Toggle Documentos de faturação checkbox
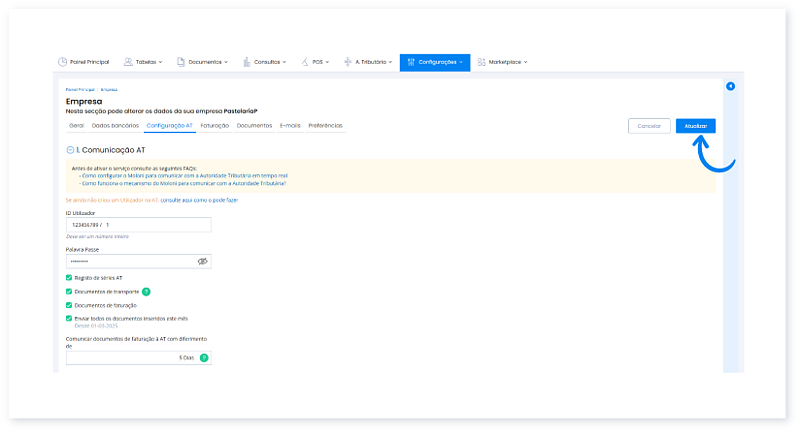This screenshot has height=433, width=800. [69, 304]
